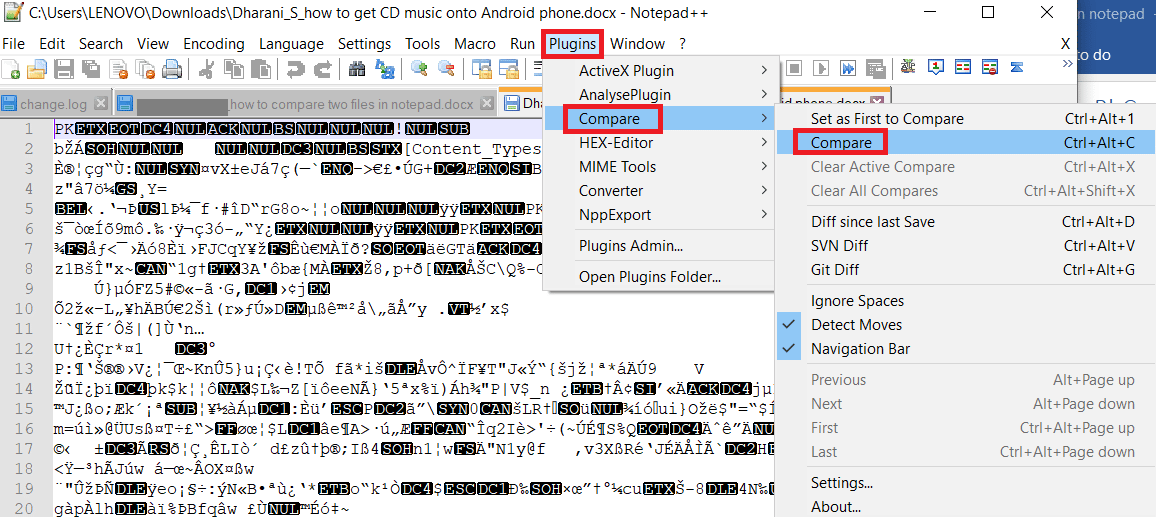Screen dimensions: 1156x517
Task: Select SVN Diff entry
Action: coord(965,246)
